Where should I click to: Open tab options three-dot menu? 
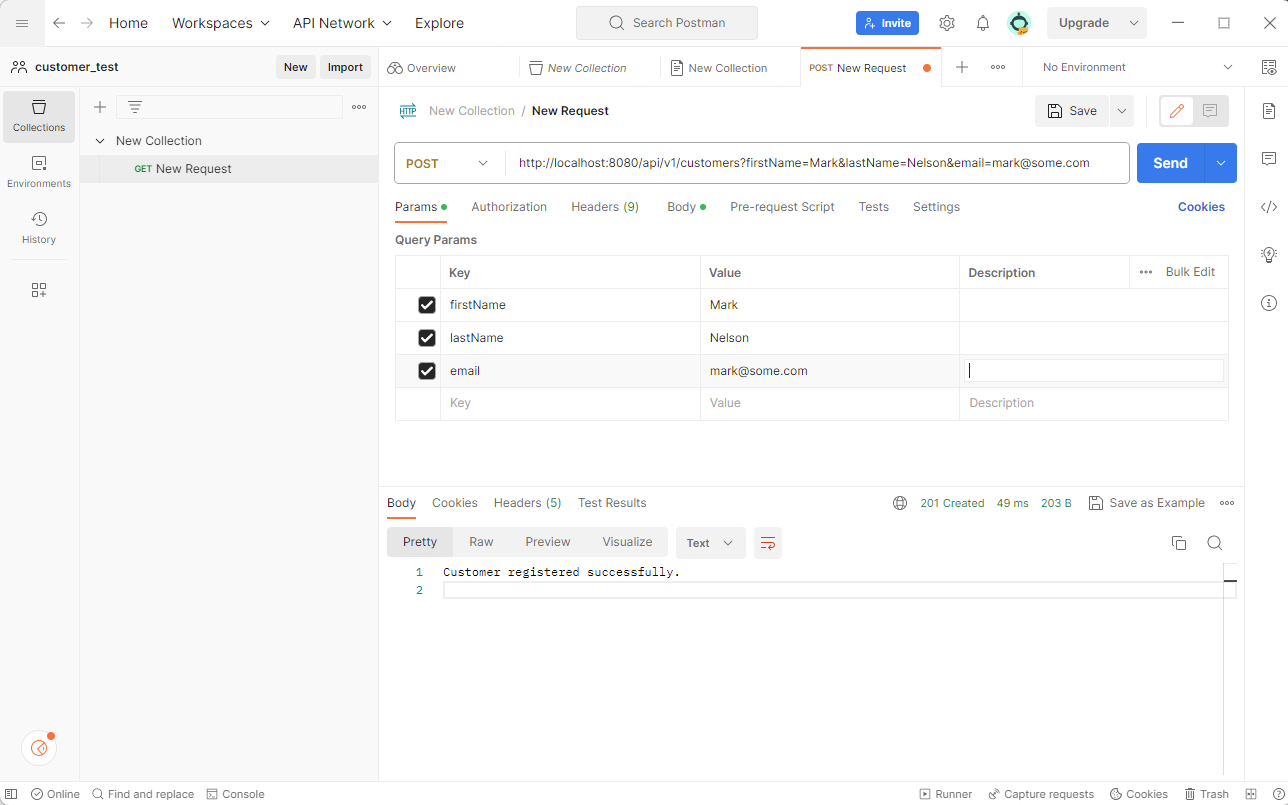click(x=998, y=67)
